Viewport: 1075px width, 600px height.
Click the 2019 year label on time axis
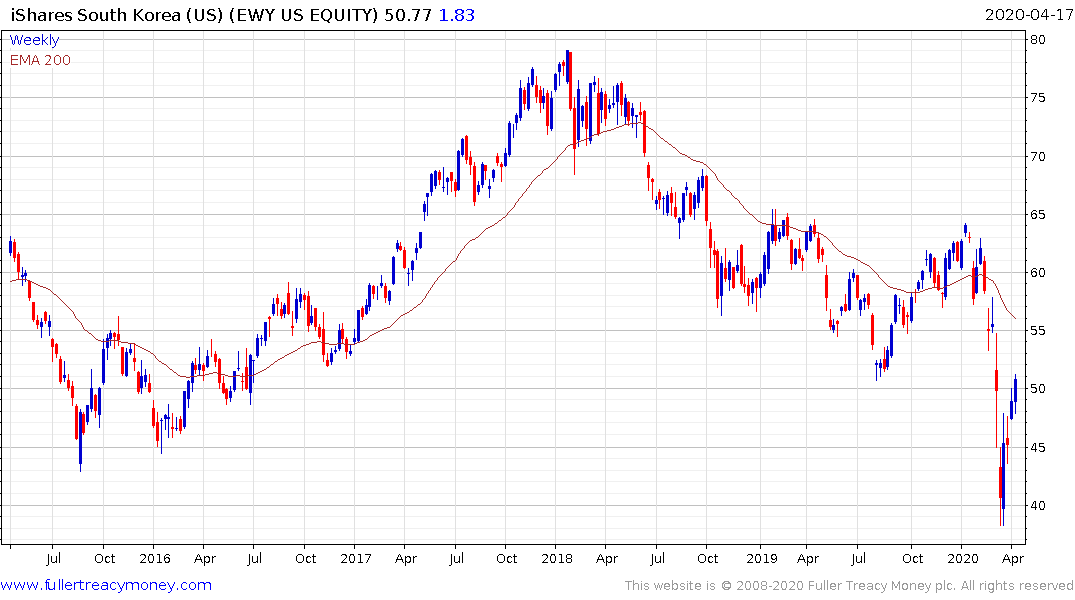[762, 558]
